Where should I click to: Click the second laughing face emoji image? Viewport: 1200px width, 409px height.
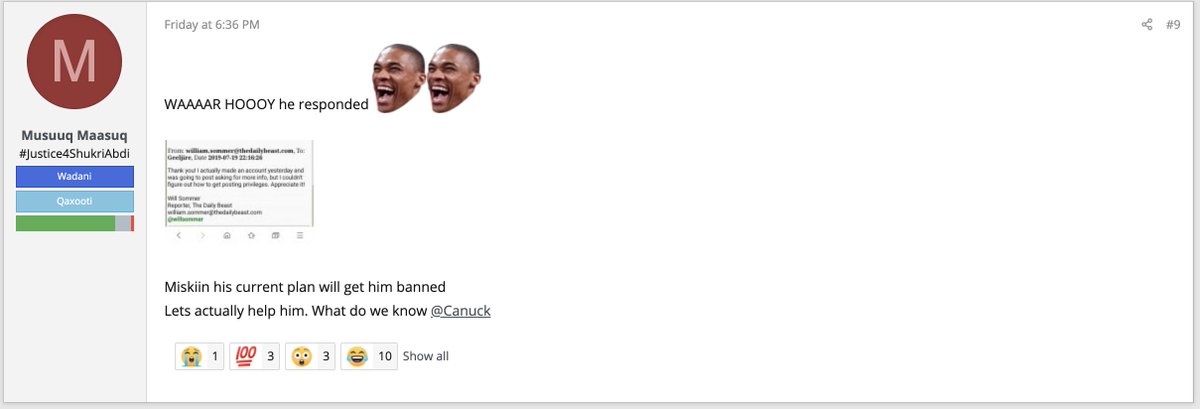click(x=452, y=78)
